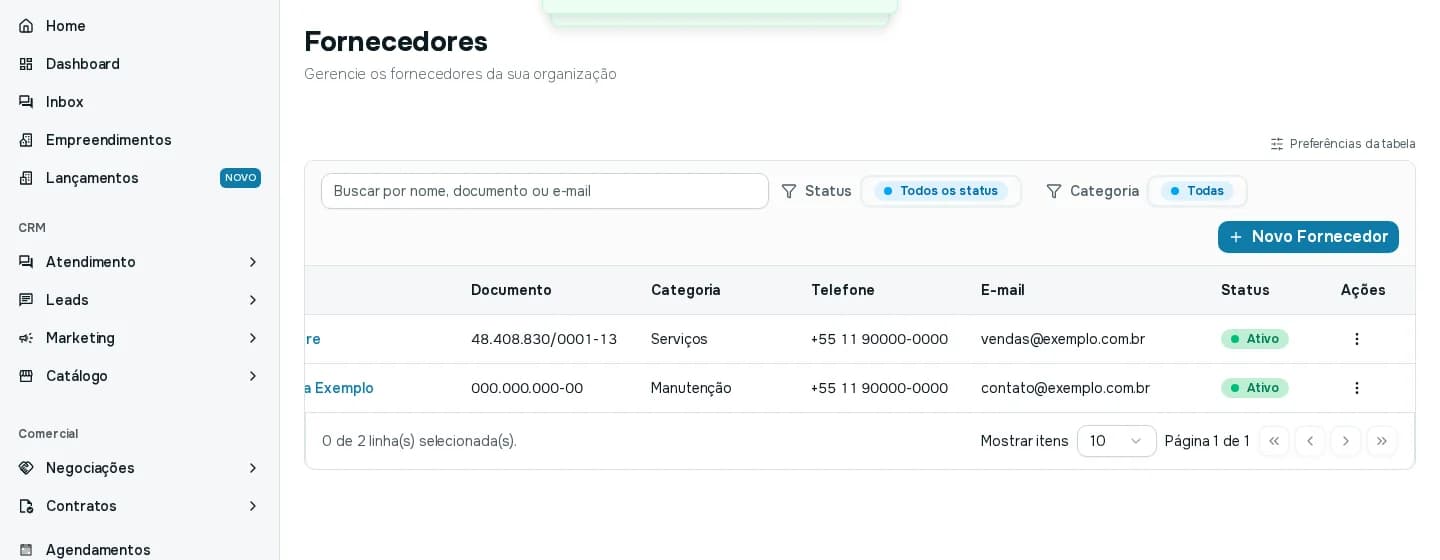Click Ativo status badge in Serviços row
This screenshot has width=1440, height=560.
click(x=1255, y=339)
